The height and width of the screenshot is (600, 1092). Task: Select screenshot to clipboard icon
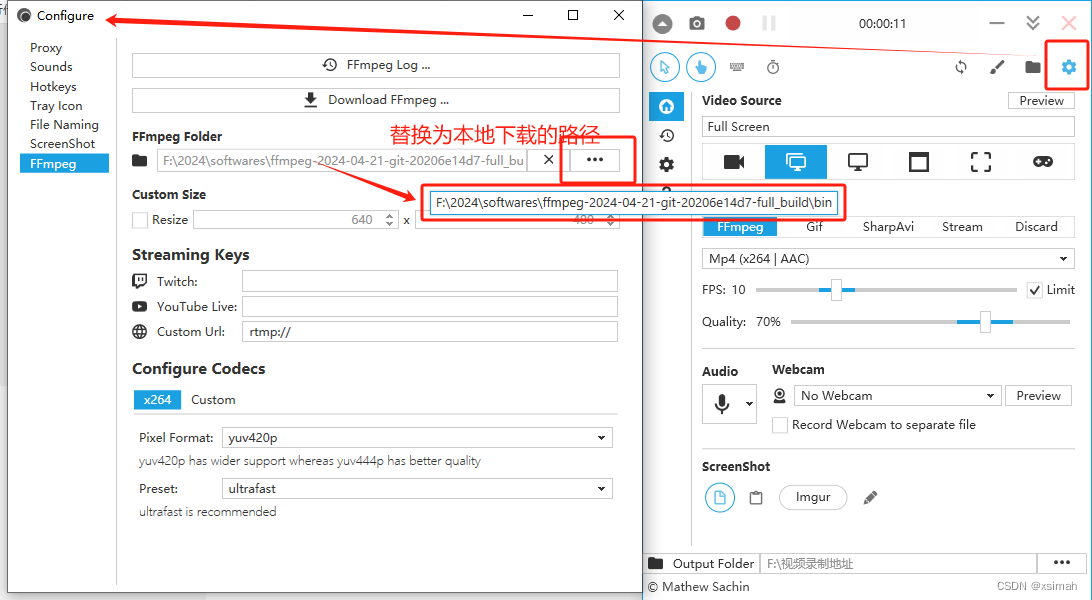[x=756, y=498]
